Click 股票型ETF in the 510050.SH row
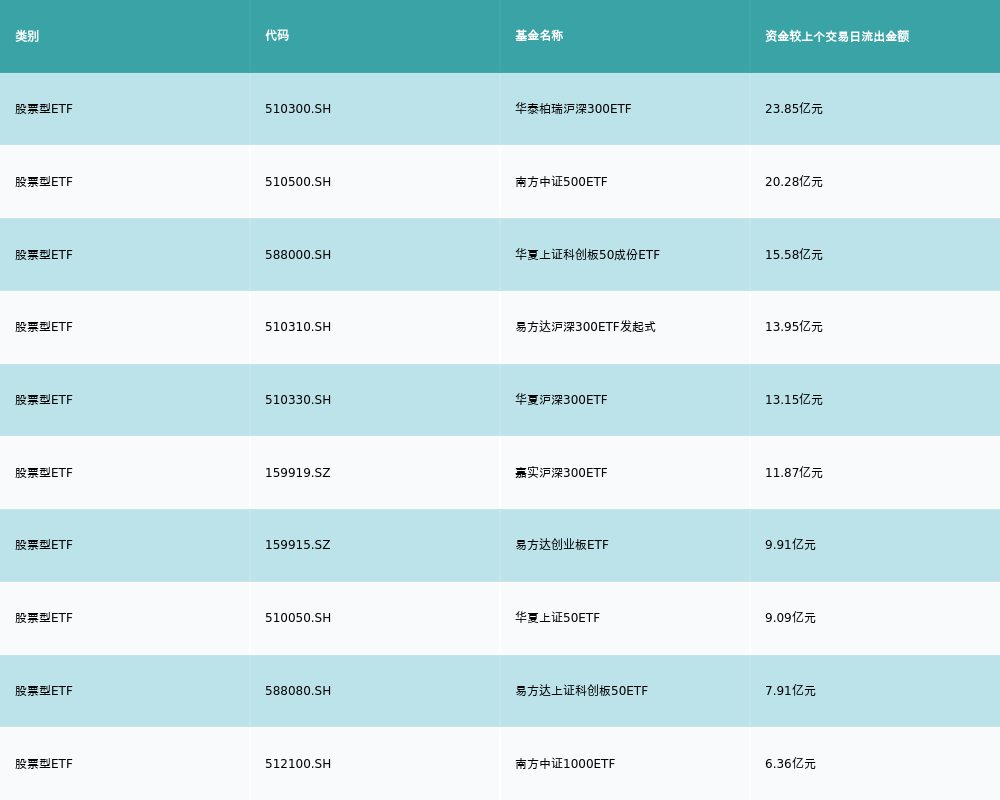 click(44, 618)
